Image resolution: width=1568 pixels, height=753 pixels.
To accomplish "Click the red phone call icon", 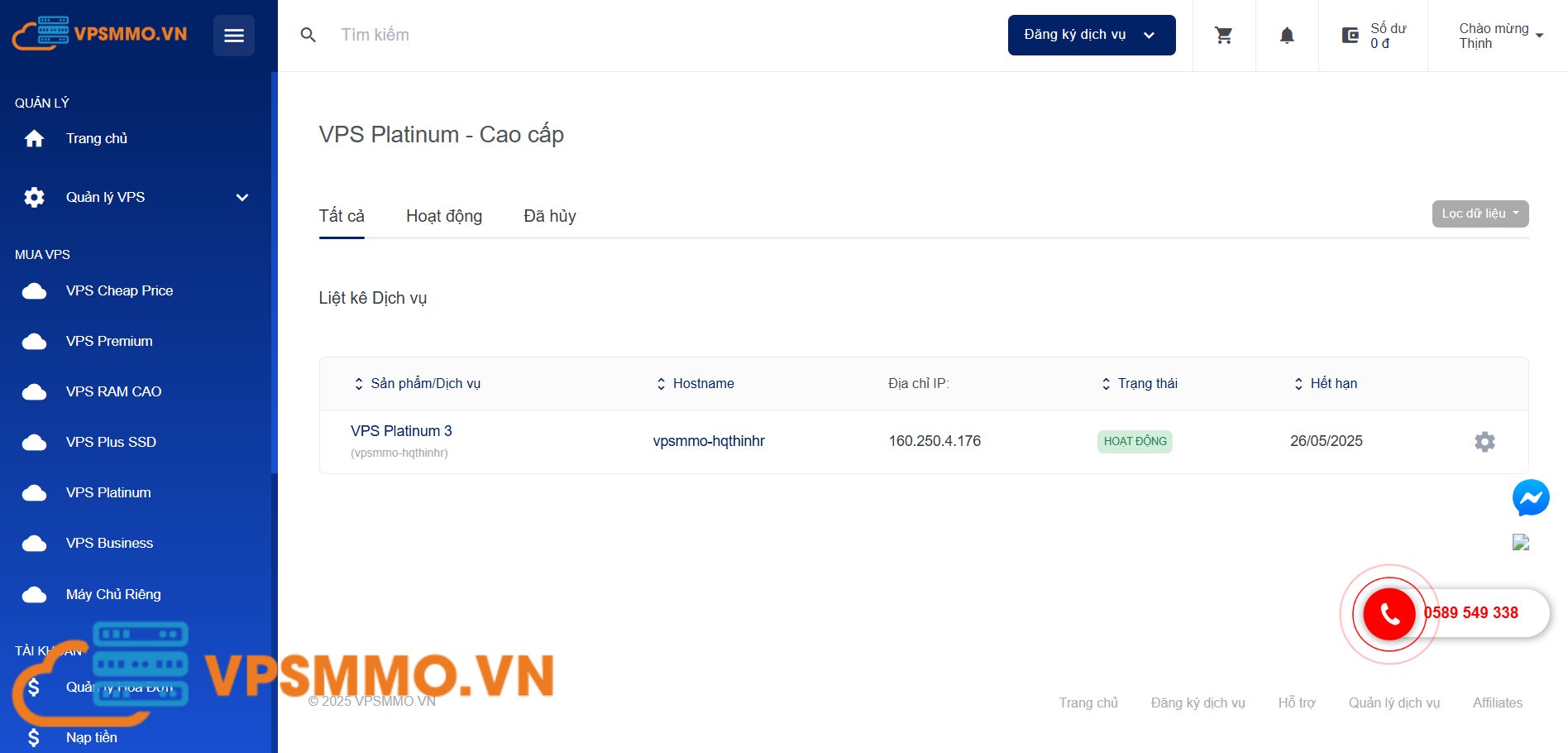I will 1389,613.
